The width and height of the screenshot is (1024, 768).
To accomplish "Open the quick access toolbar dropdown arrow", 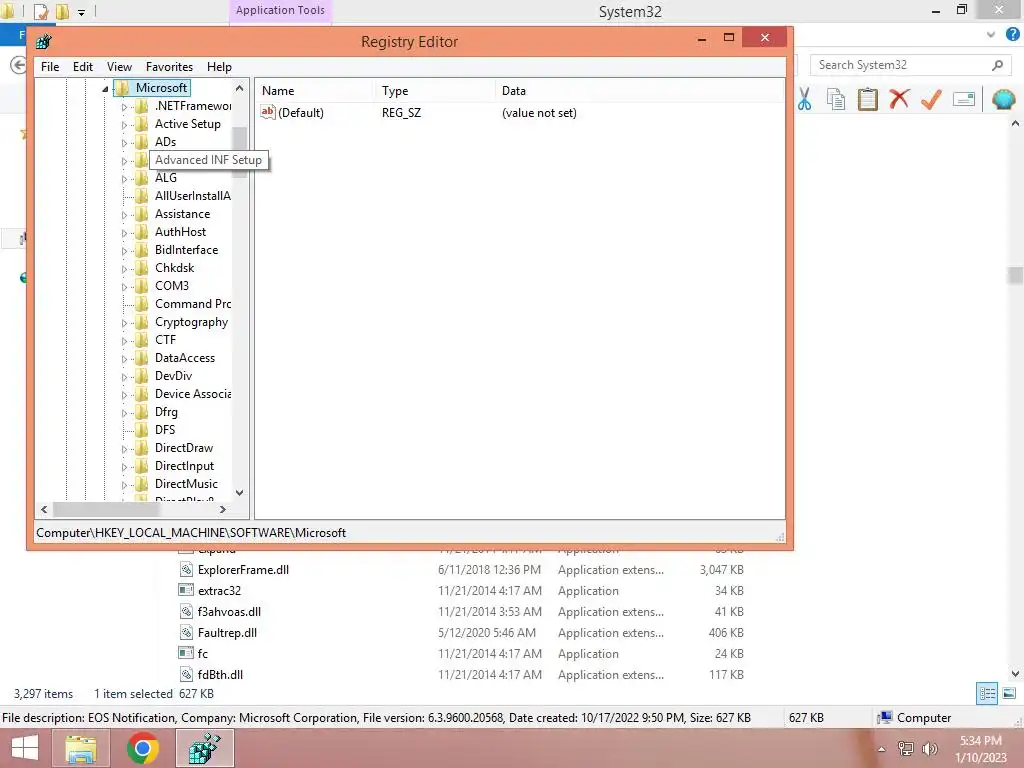I will (x=82, y=12).
